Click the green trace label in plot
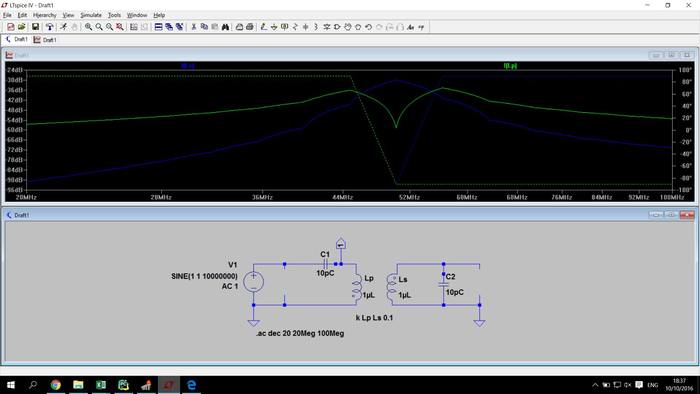Screen dimensions: 700x394 click(510, 66)
